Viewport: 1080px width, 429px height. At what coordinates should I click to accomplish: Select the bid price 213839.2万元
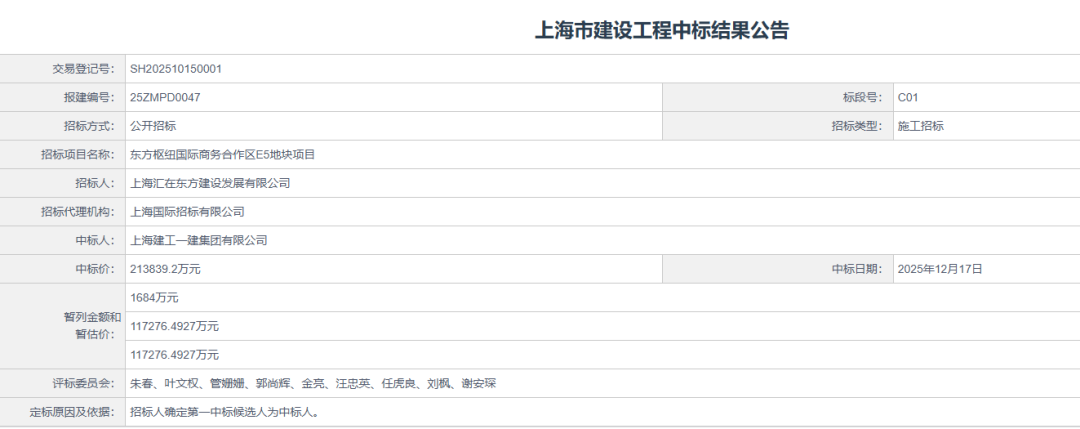point(165,269)
